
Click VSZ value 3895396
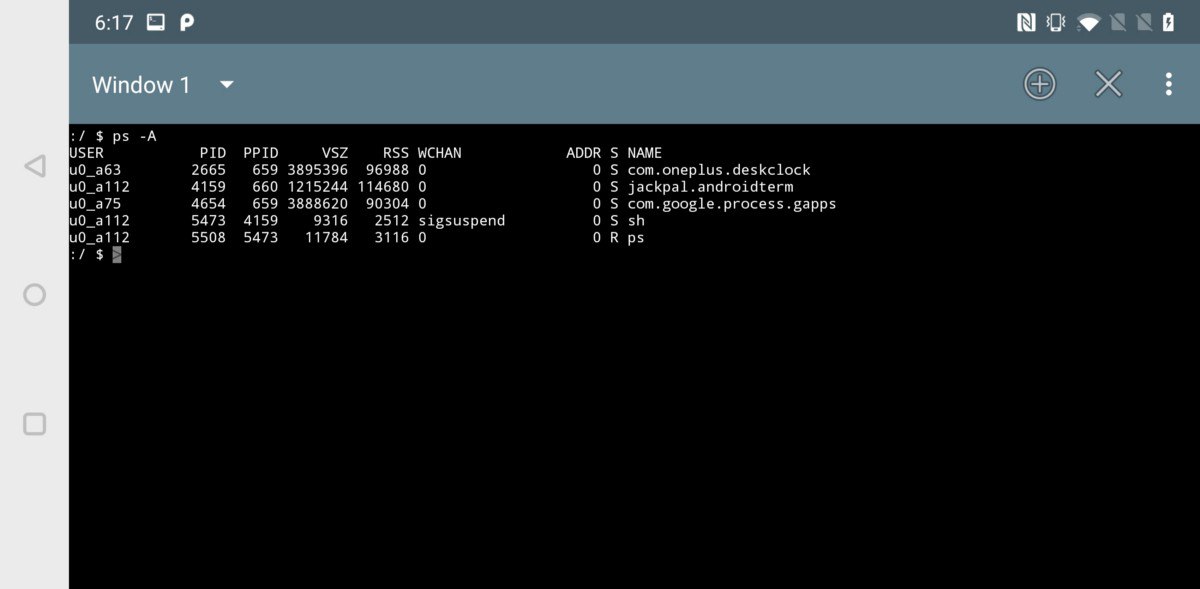(x=317, y=170)
